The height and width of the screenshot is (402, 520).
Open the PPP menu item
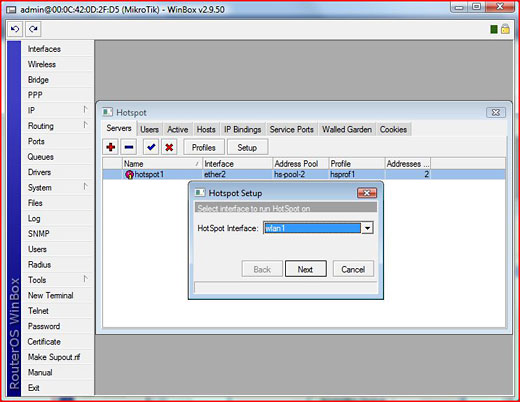pyautogui.click(x=35, y=95)
